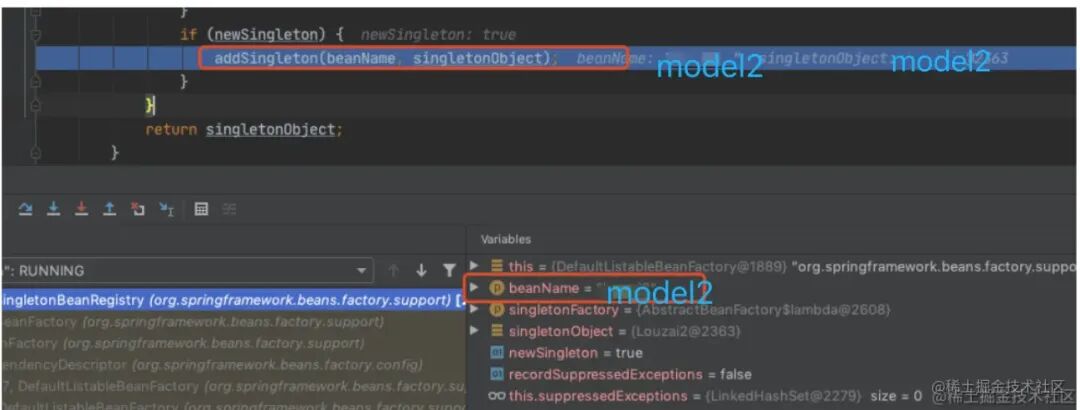Image resolution: width=1080 pixels, height=410 pixels.
Task: Select the eanFactory (org.springframework.beans.factory.support) frame
Action: (x=233, y=321)
